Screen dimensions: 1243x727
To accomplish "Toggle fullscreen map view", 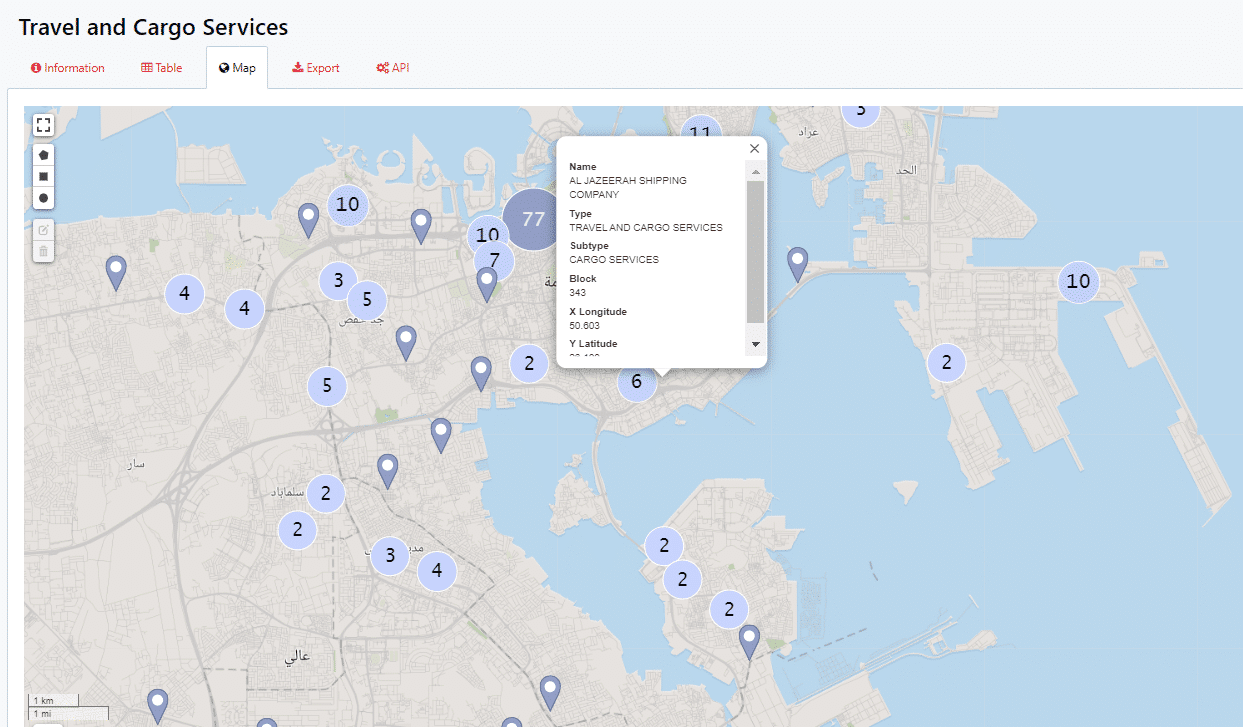I will pyautogui.click(x=43, y=125).
